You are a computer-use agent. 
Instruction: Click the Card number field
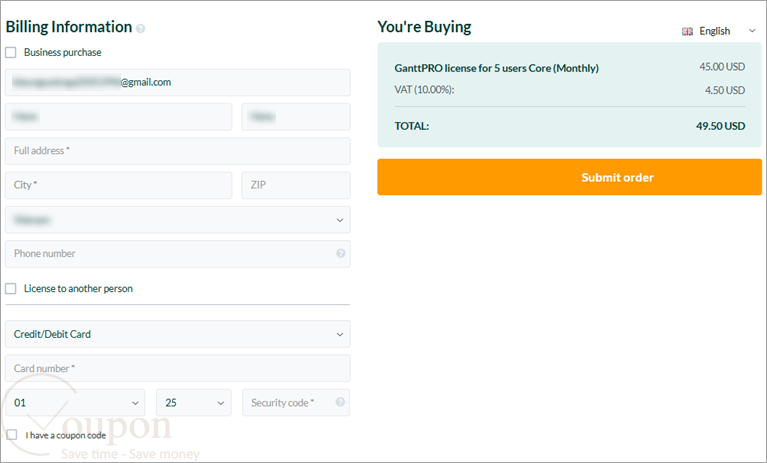pyautogui.click(x=178, y=368)
